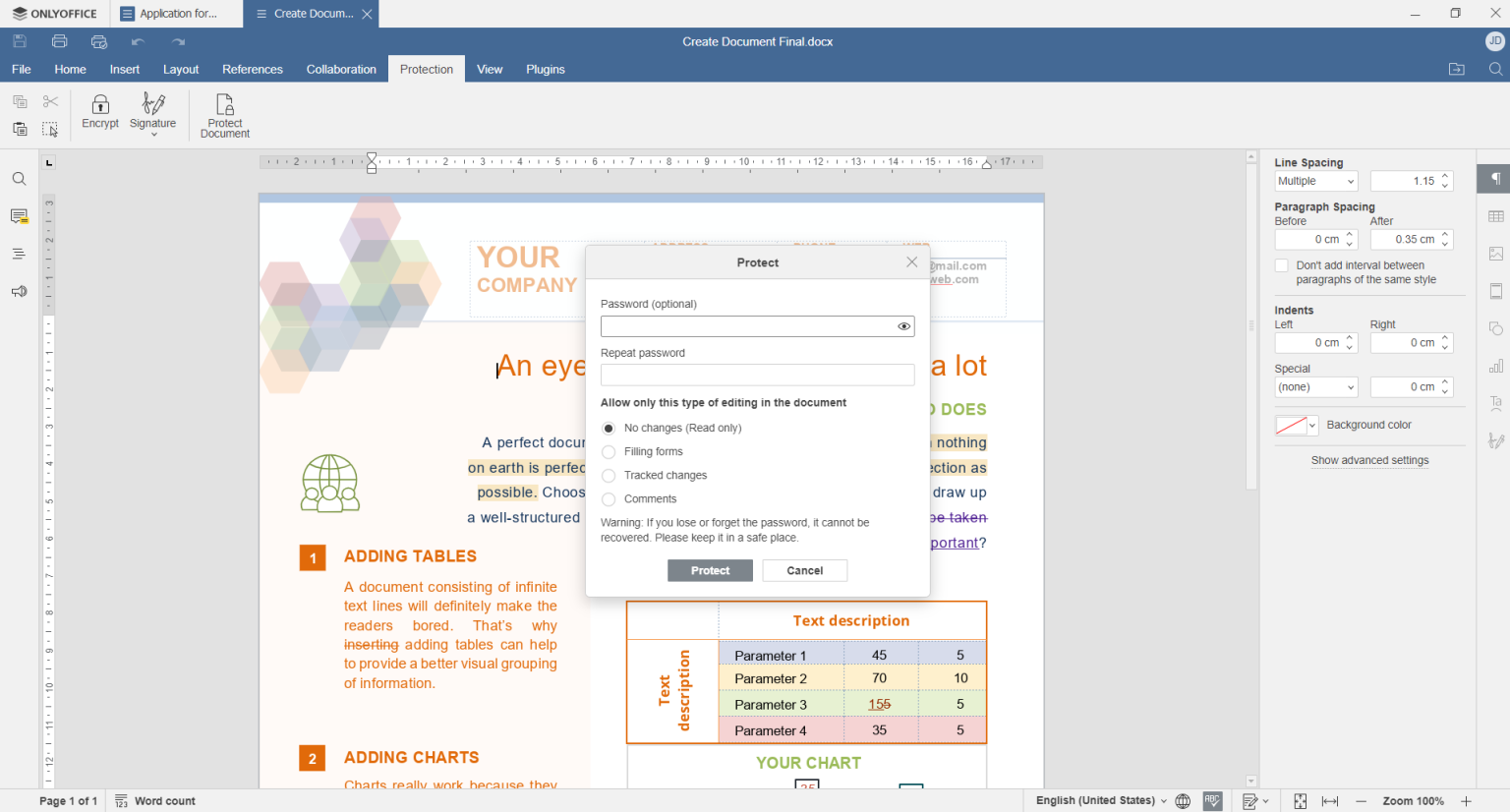Select the Encrypt tool in the ribbon

pos(99,114)
